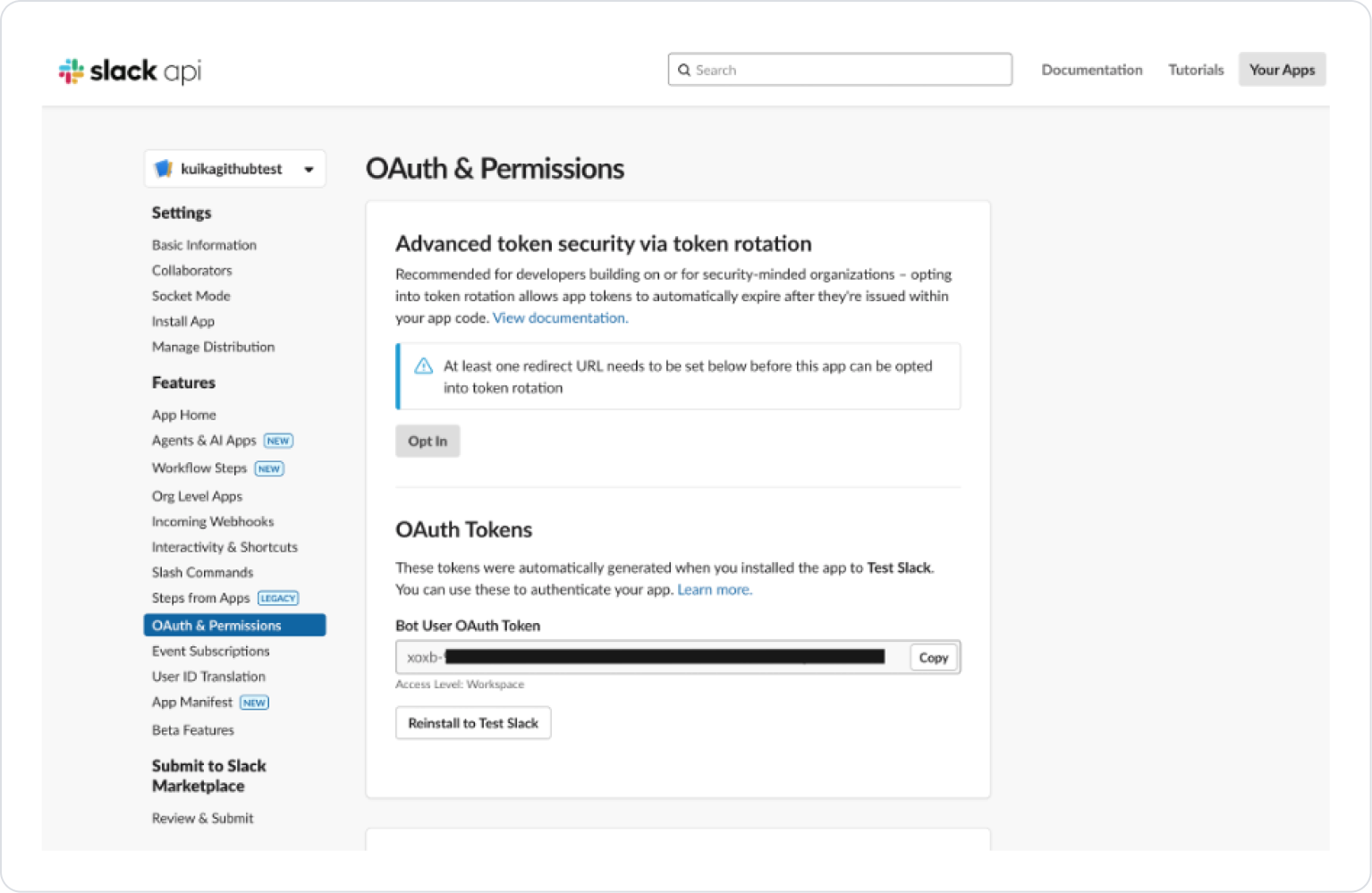Click the NEW badge beside Workflow Steps
1372x893 pixels.
point(269,468)
